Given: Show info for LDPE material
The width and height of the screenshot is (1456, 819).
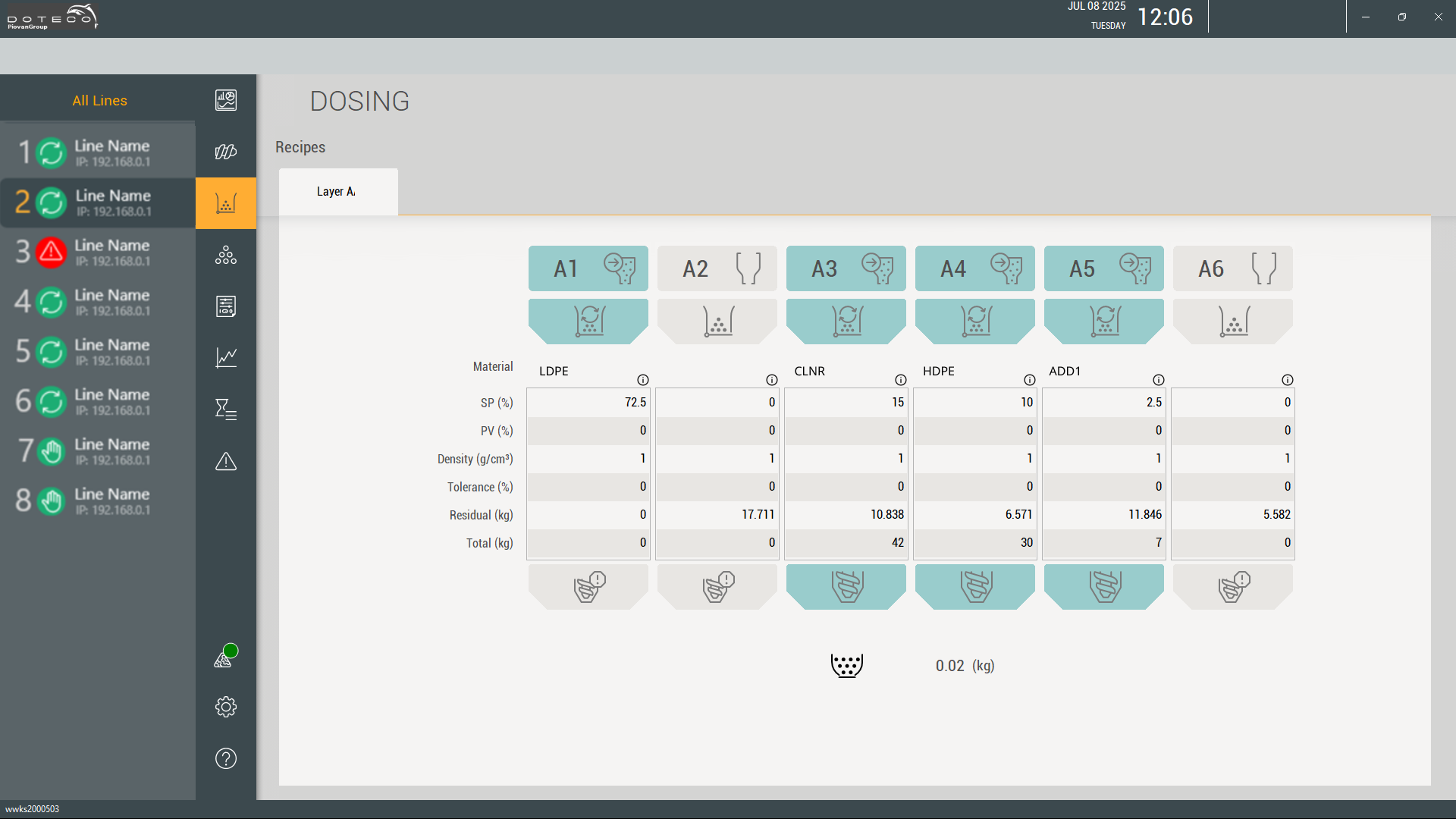Looking at the screenshot, I should click(642, 380).
